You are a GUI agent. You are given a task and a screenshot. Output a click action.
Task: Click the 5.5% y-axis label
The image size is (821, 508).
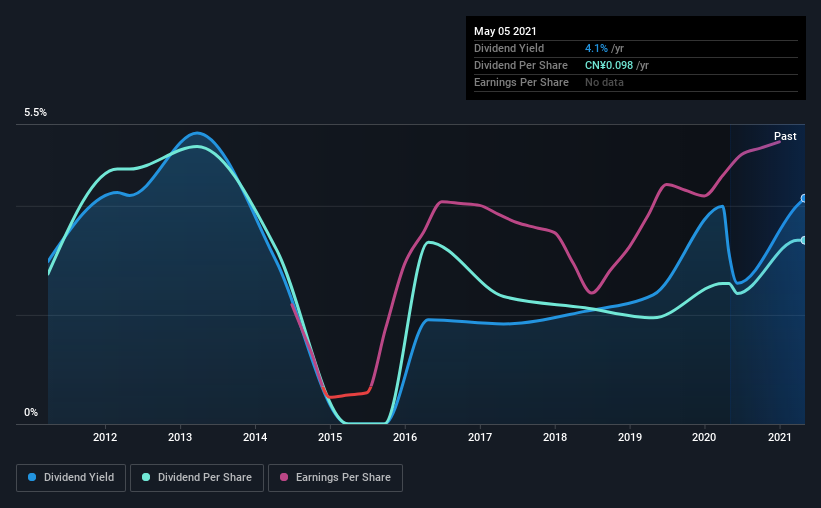tap(35, 113)
